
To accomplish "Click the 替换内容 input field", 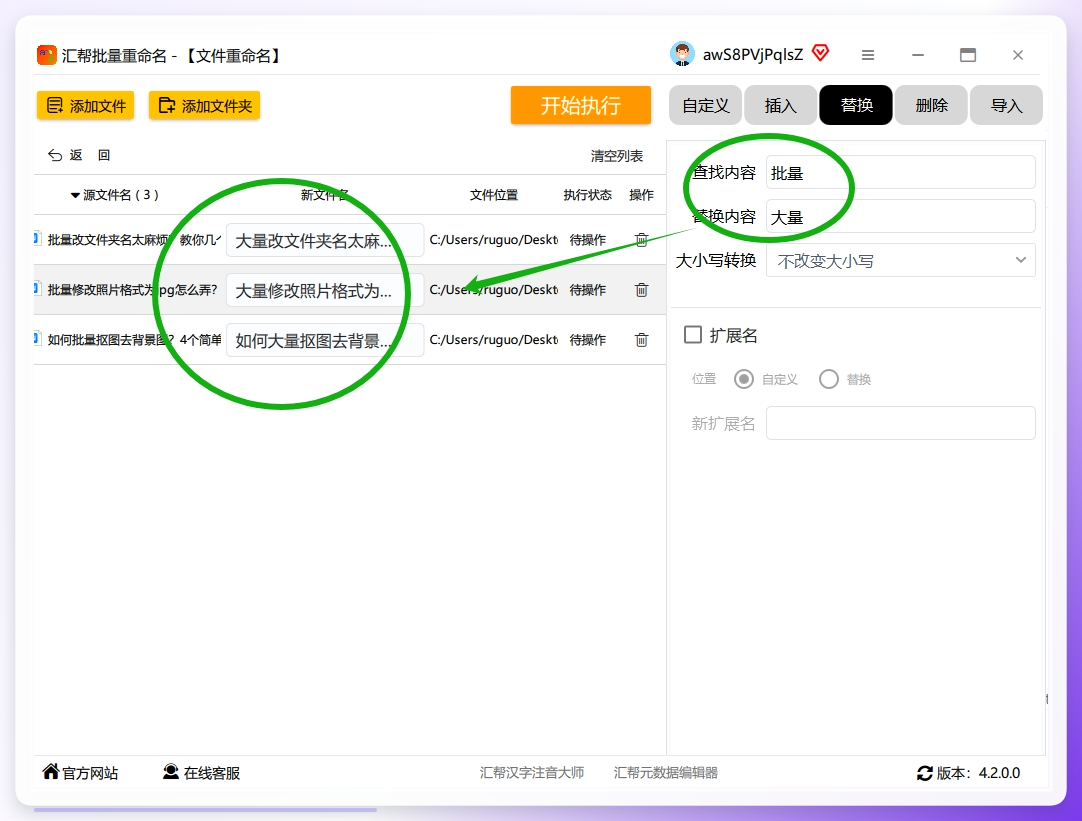I will (901, 217).
